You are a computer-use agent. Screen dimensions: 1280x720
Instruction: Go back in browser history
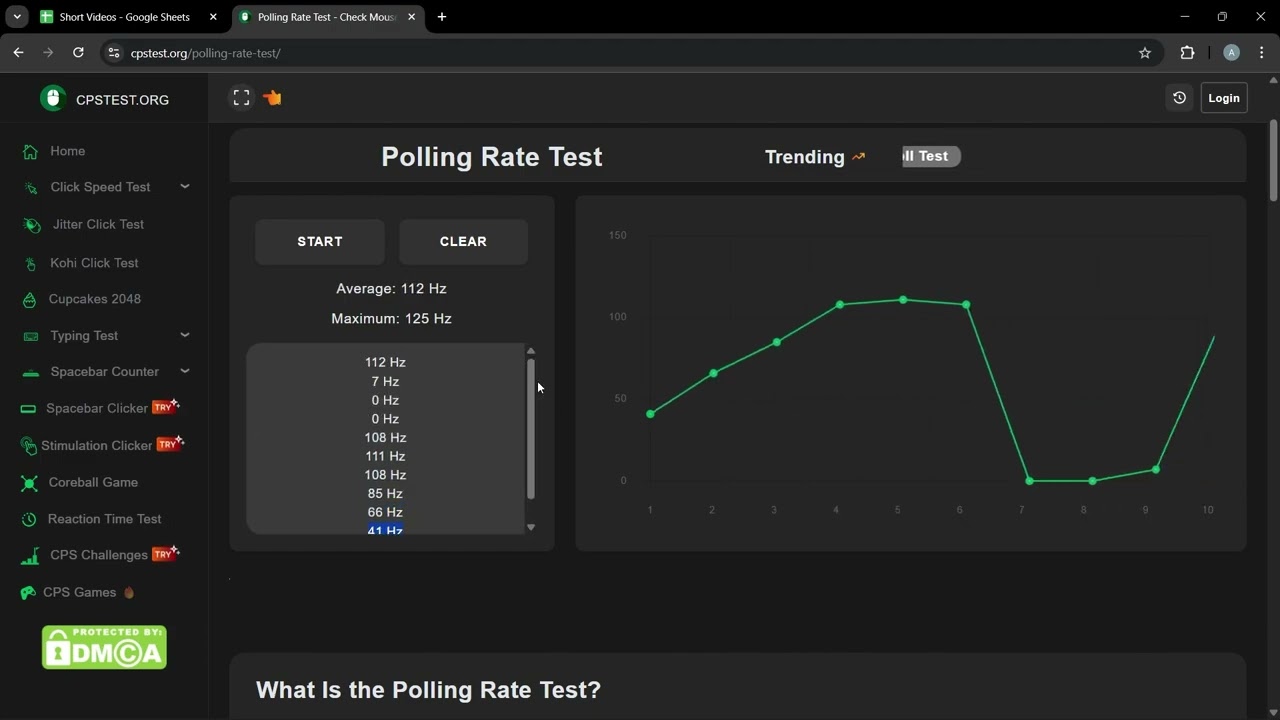tap(18, 53)
